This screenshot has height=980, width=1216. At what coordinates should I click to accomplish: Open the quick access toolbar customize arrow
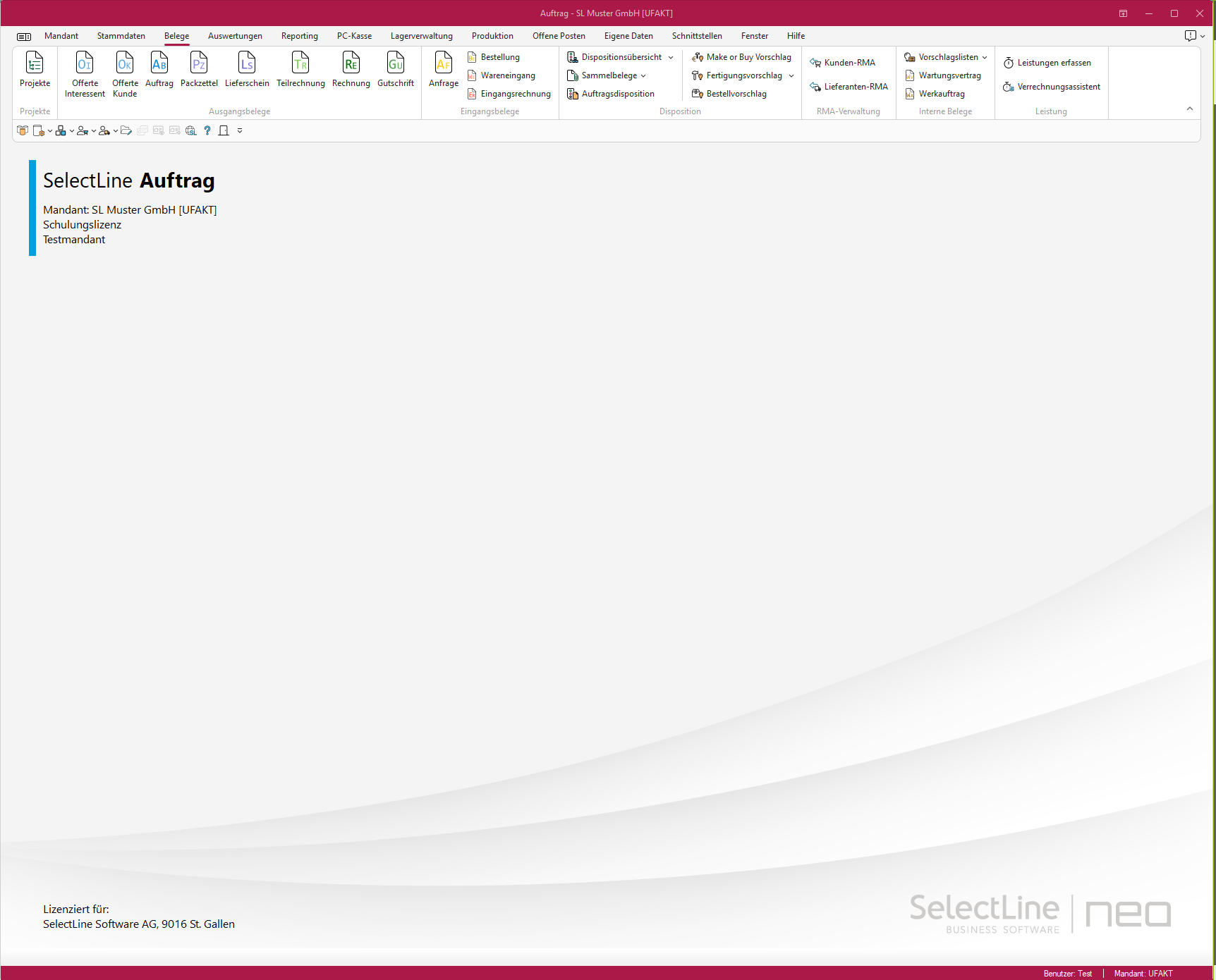(x=240, y=130)
